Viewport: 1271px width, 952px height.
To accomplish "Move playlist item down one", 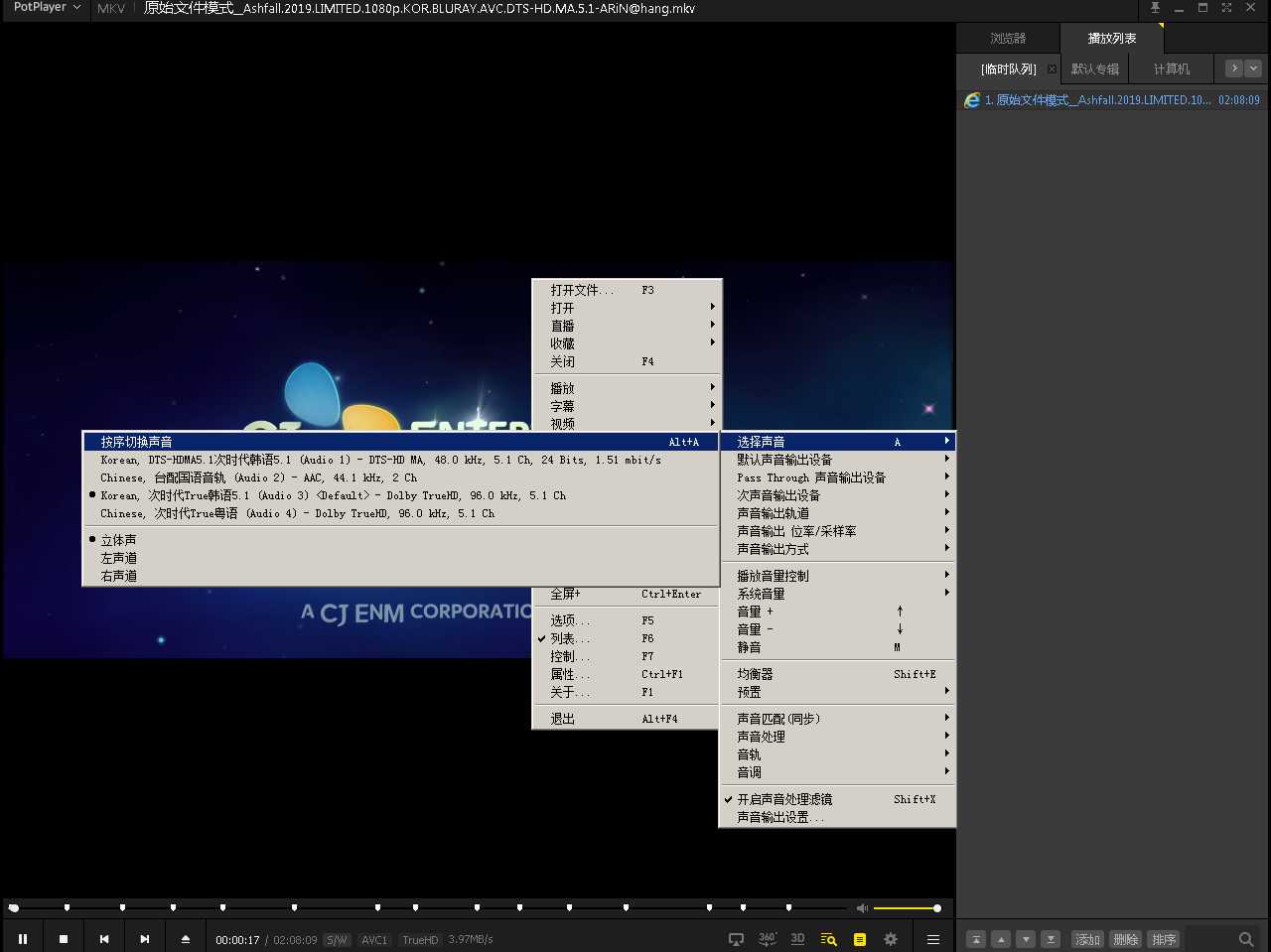I will click(x=1026, y=939).
